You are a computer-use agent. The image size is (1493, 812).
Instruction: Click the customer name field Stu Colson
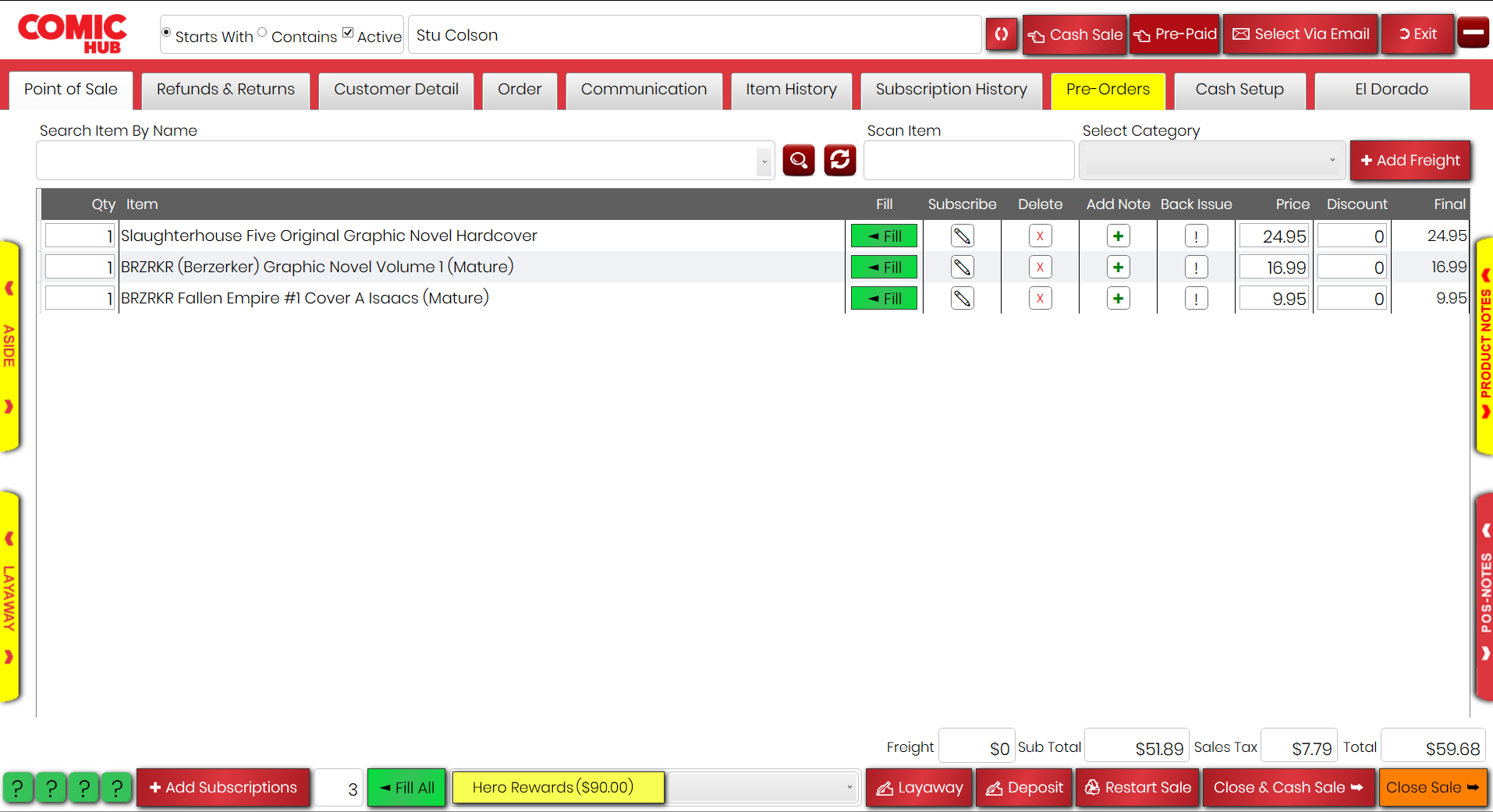tap(694, 35)
